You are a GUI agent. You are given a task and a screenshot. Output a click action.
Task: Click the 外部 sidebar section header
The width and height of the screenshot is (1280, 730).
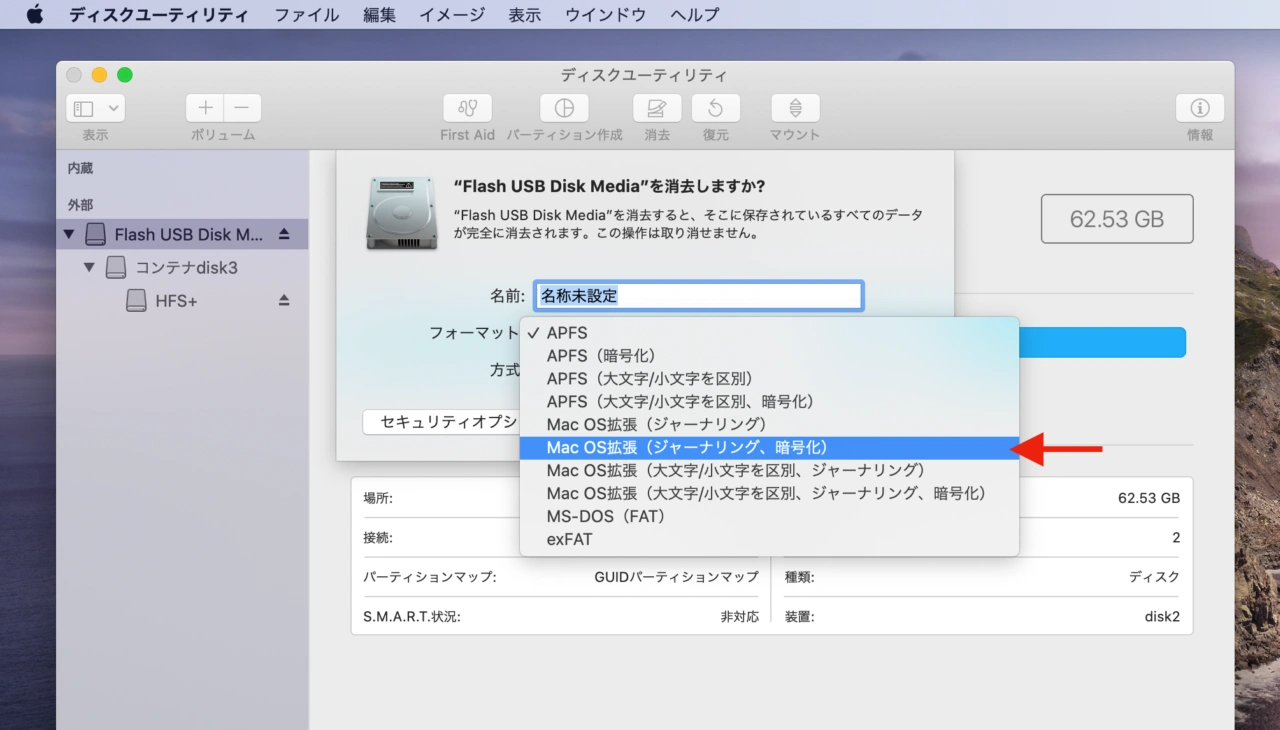[80, 205]
